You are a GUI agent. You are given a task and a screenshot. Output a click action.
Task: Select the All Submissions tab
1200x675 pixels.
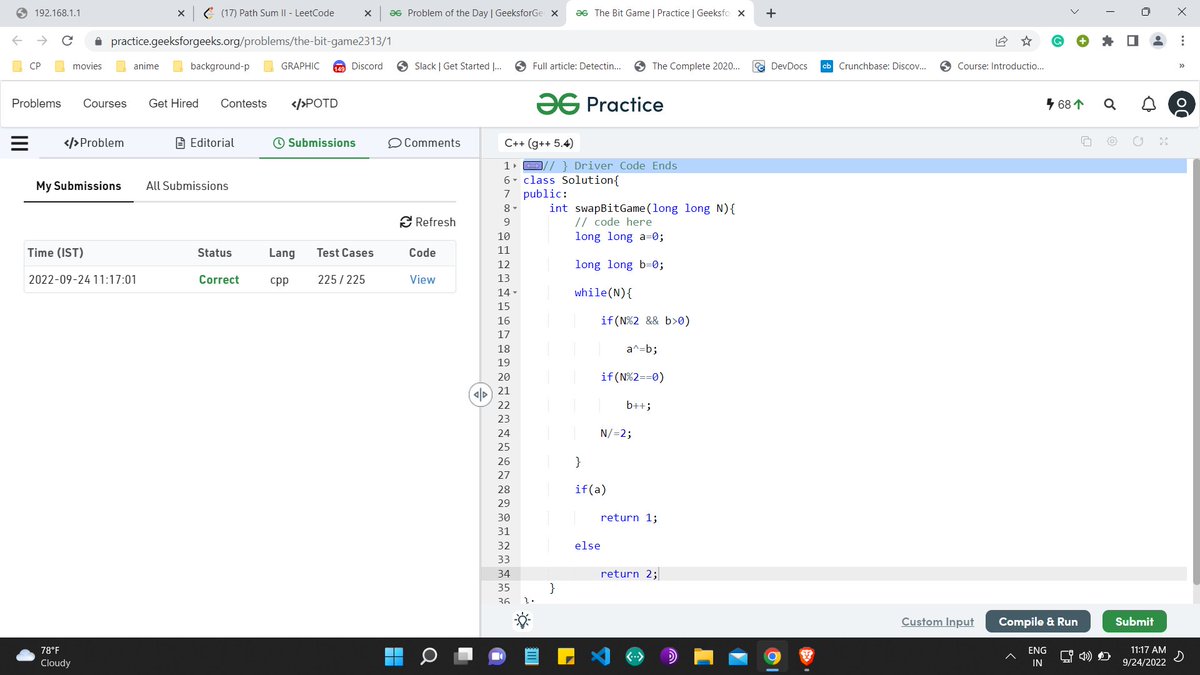187,186
